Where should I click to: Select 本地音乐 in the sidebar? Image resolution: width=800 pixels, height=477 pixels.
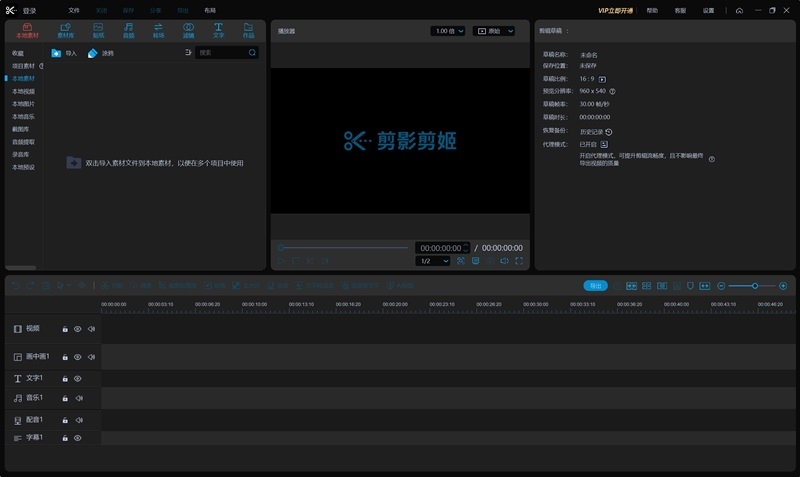(23, 116)
